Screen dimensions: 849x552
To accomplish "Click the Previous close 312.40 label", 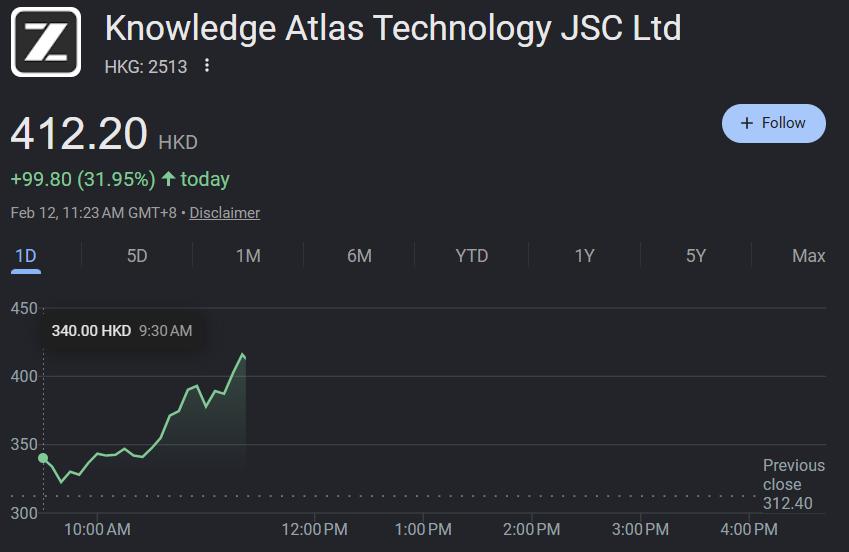I will (x=793, y=484).
